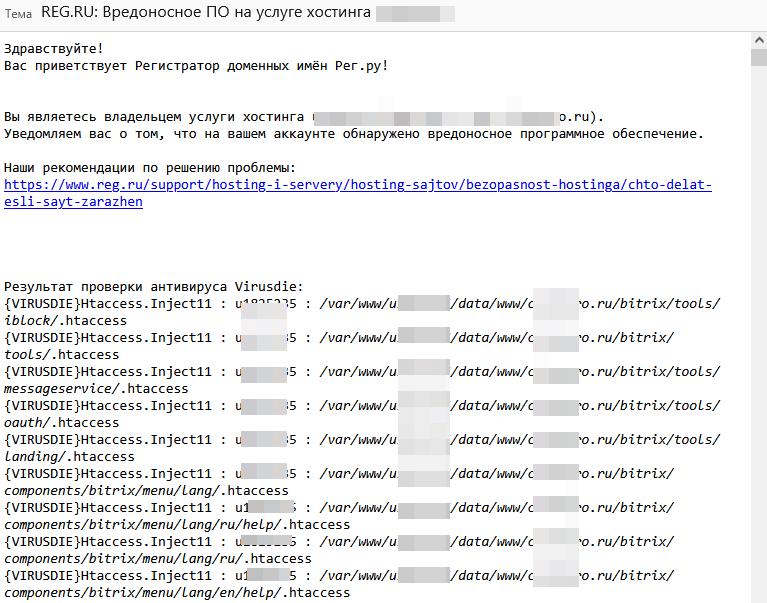The height and width of the screenshot is (603, 767).
Task: Click 'Результат проверки антивируса Virusdie:'
Action: (154, 287)
